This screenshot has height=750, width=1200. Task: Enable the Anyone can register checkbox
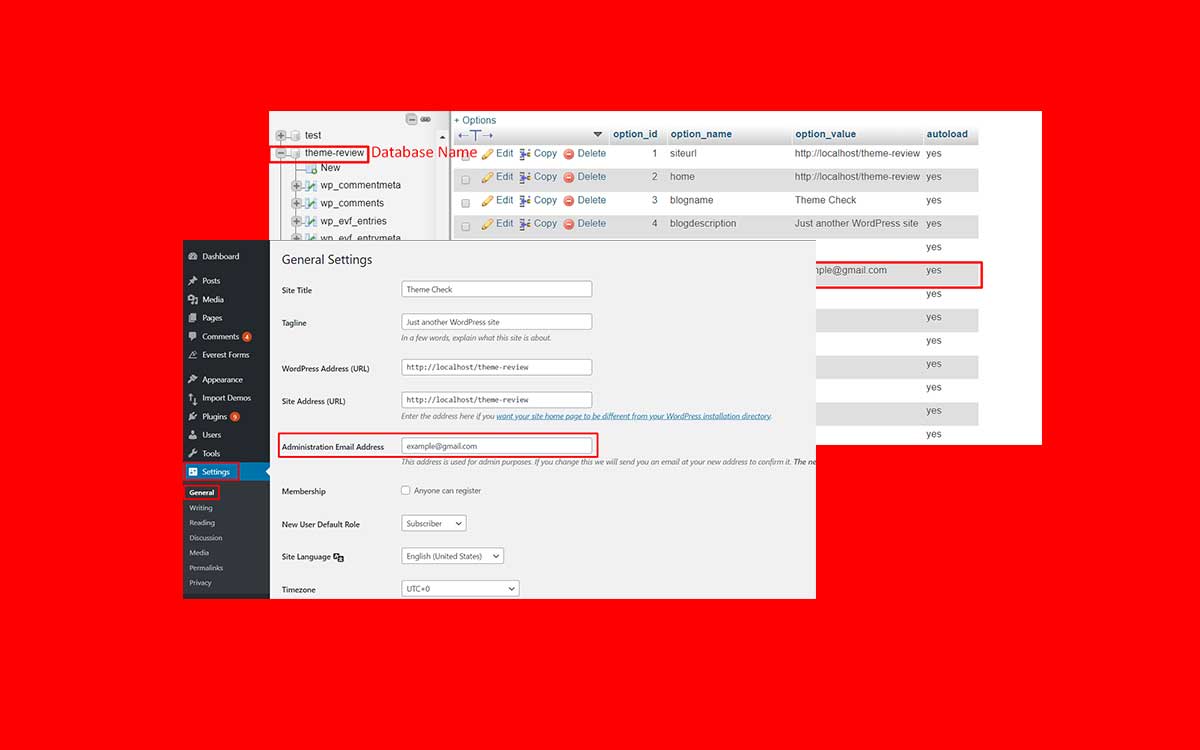tap(406, 491)
